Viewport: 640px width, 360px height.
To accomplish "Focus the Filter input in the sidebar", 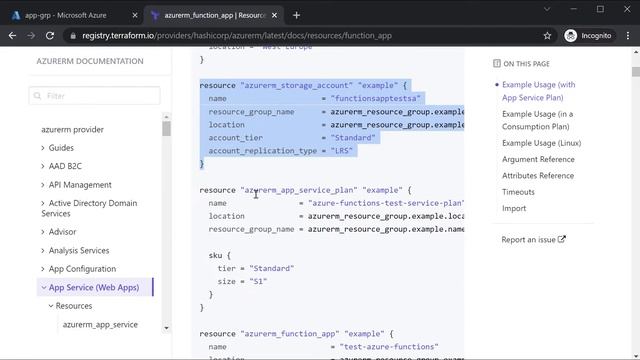I will point(95,96).
